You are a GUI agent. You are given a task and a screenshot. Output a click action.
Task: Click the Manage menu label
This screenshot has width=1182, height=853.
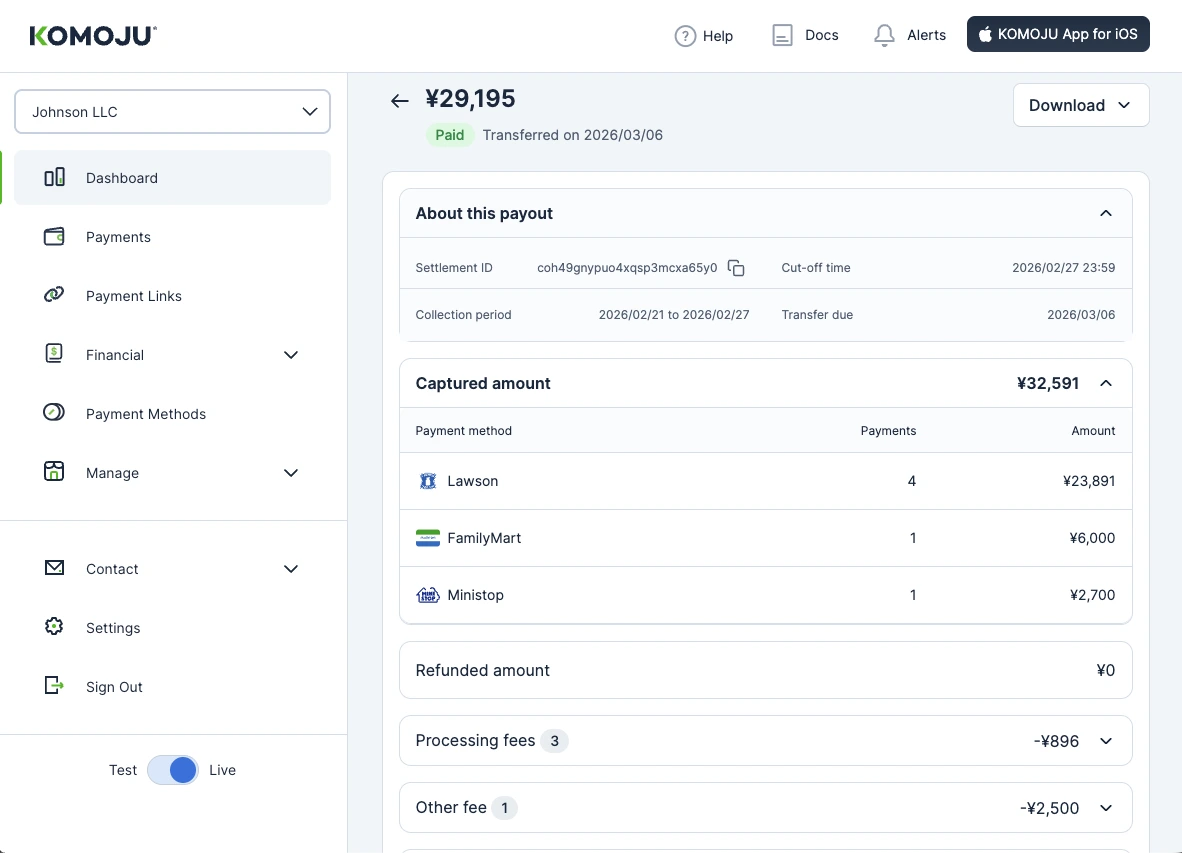point(112,473)
